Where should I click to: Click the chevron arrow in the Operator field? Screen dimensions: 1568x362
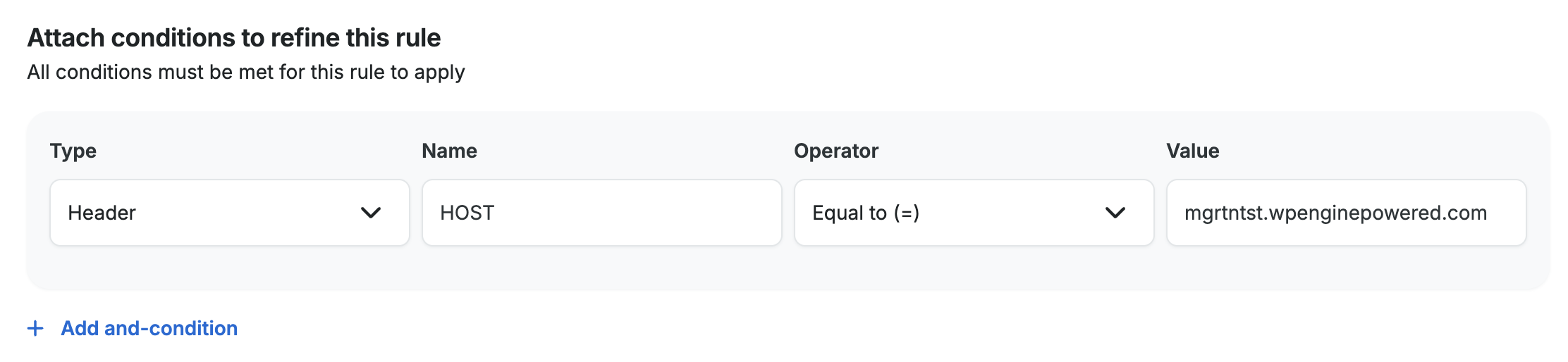[x=1115, y=213]
